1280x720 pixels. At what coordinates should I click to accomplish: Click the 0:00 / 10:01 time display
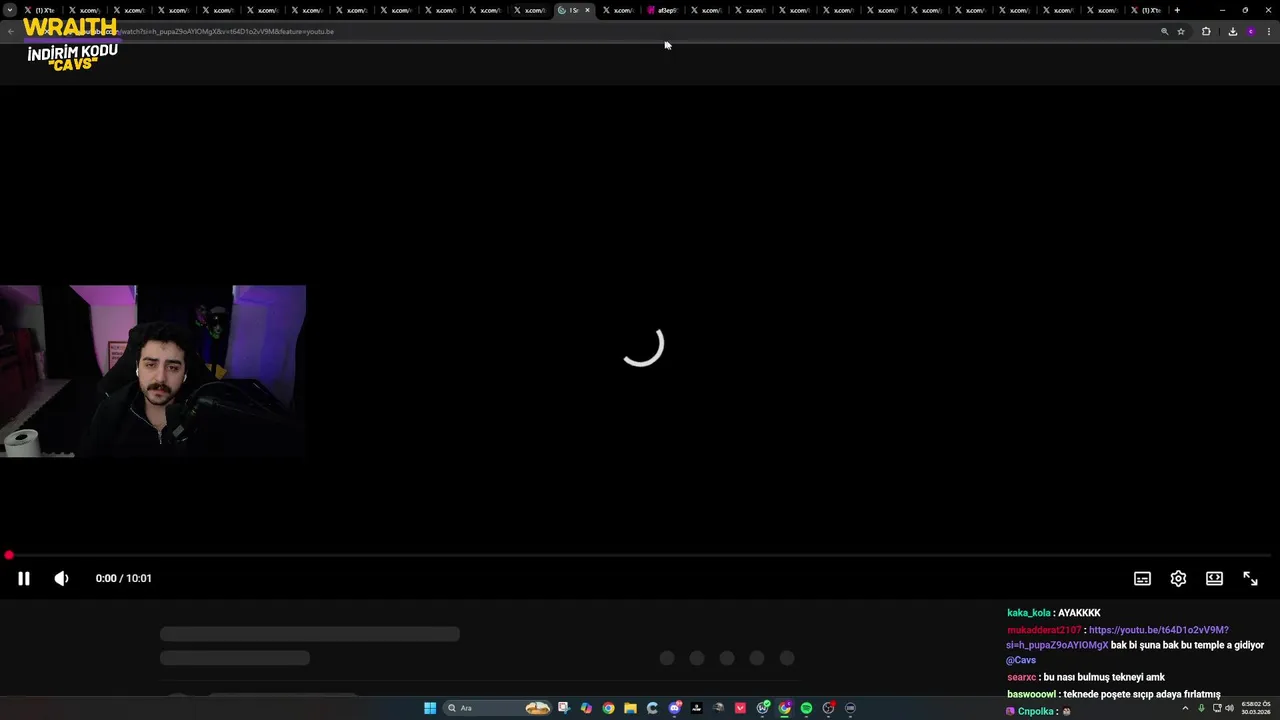coord(123,578)
